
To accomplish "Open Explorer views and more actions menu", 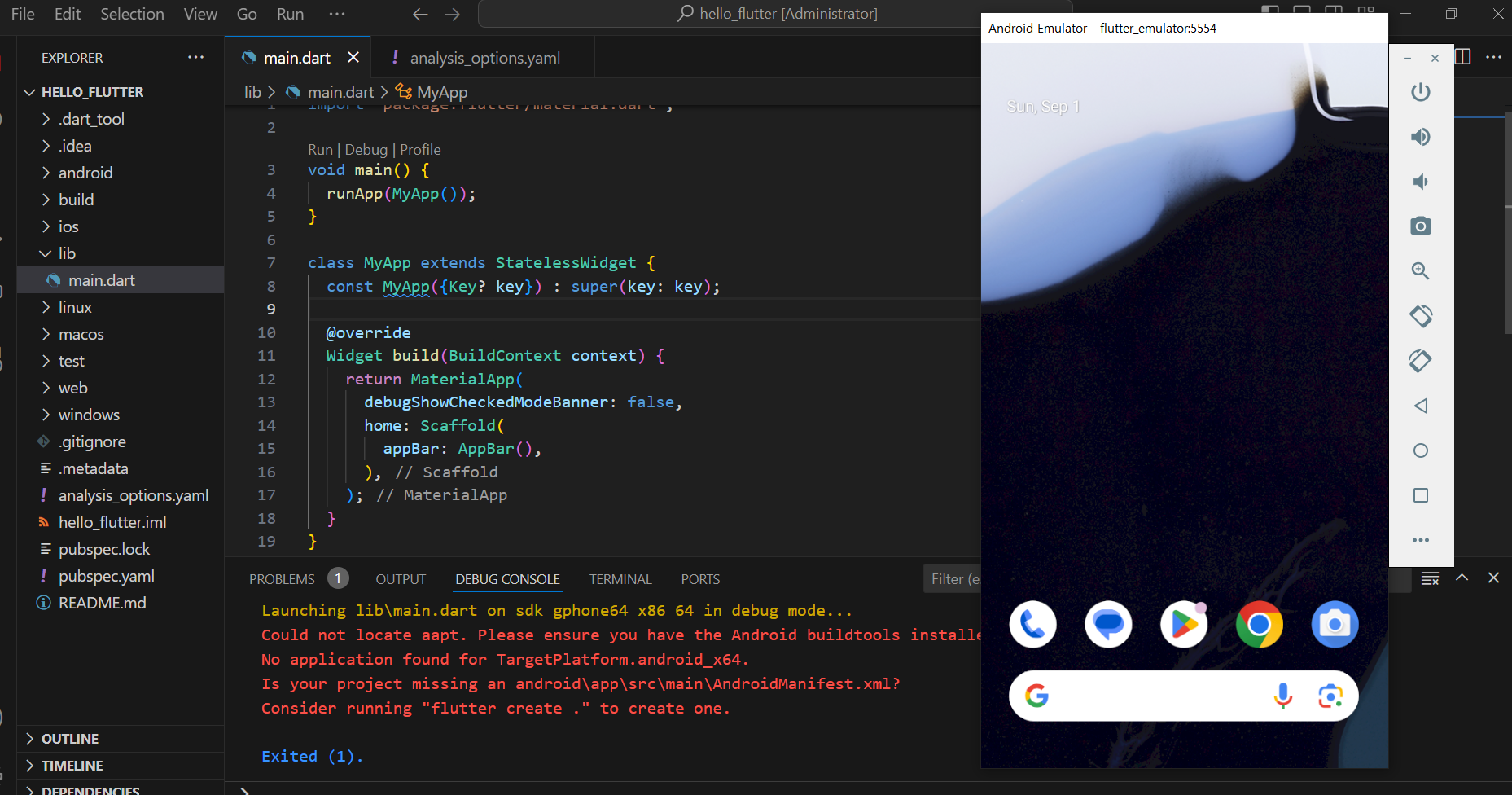I will [195, 57].
